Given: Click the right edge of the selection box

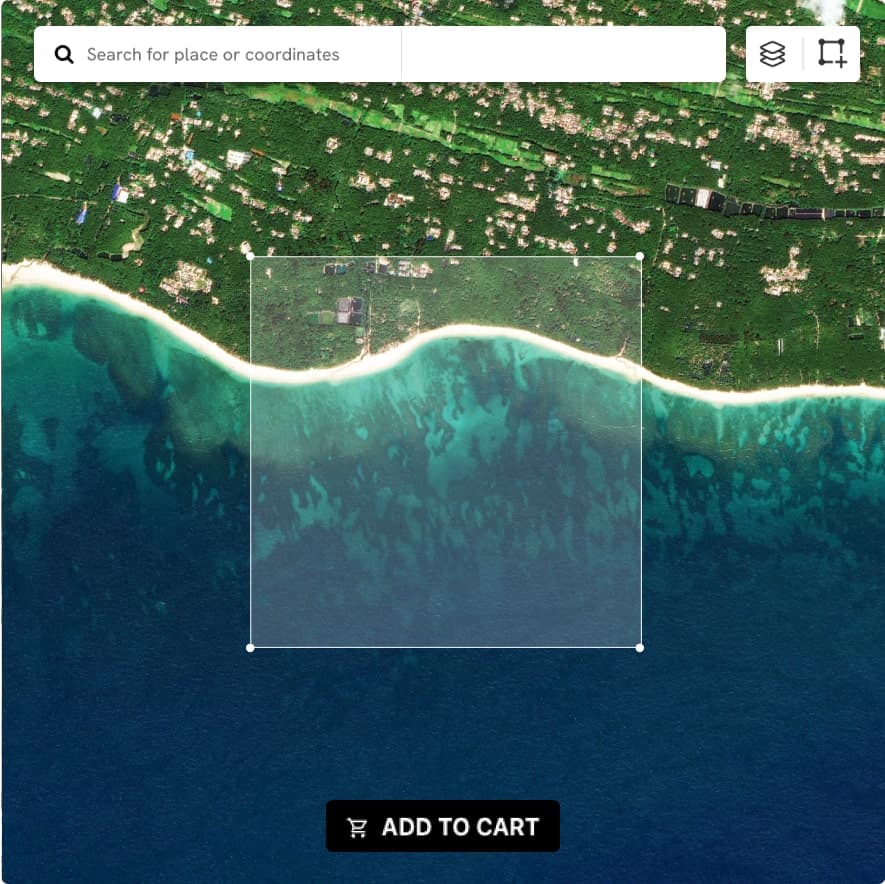Looking at the screenshot, I should click(x=640, y=450).
